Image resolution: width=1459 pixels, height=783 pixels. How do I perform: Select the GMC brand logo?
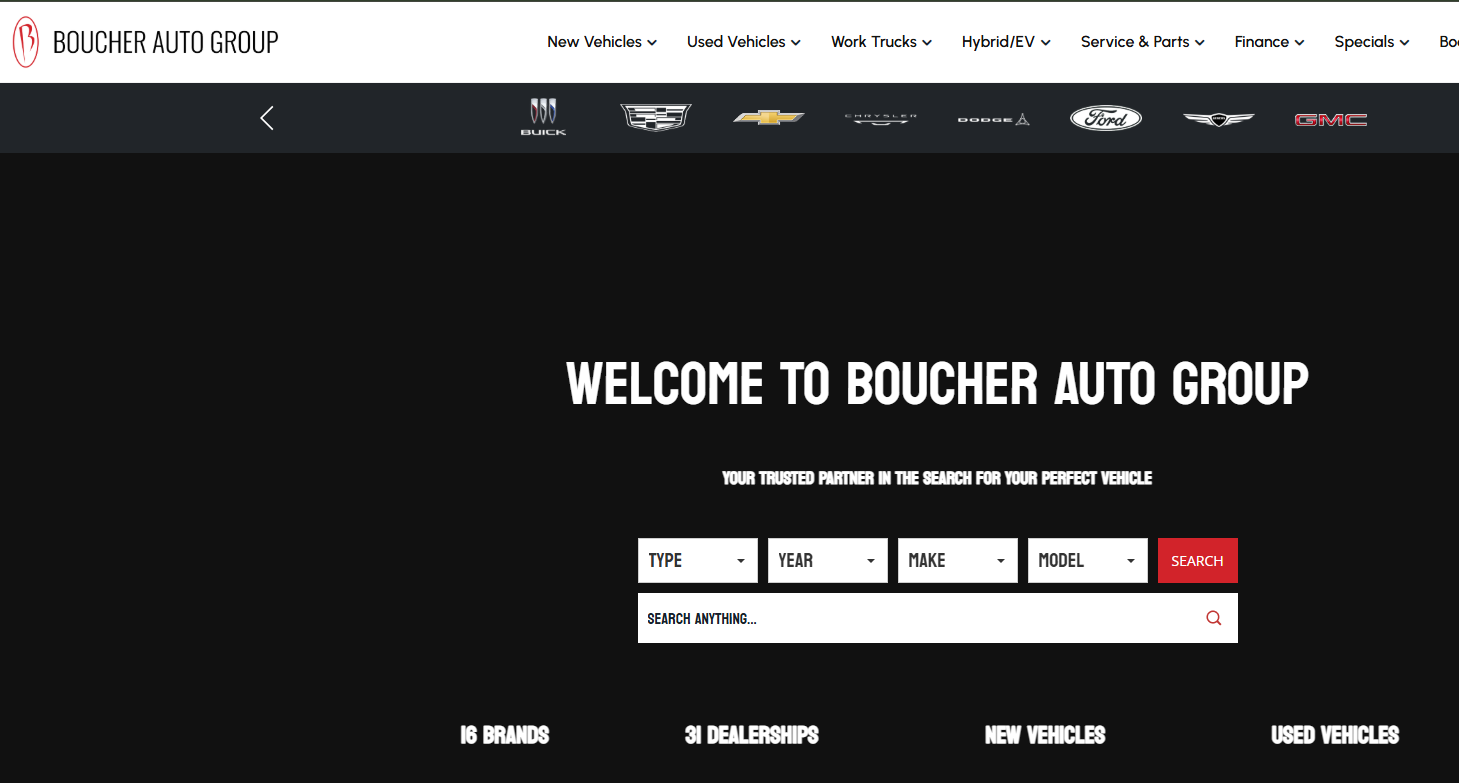click(x=1331, y=119)
